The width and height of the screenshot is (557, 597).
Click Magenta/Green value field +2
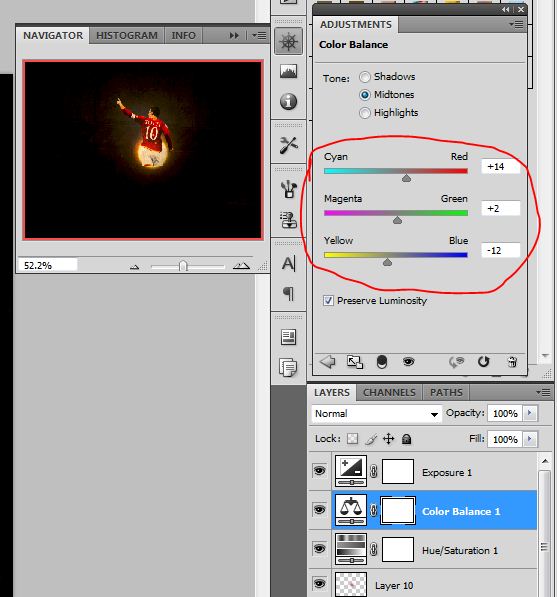coord(501,209)
